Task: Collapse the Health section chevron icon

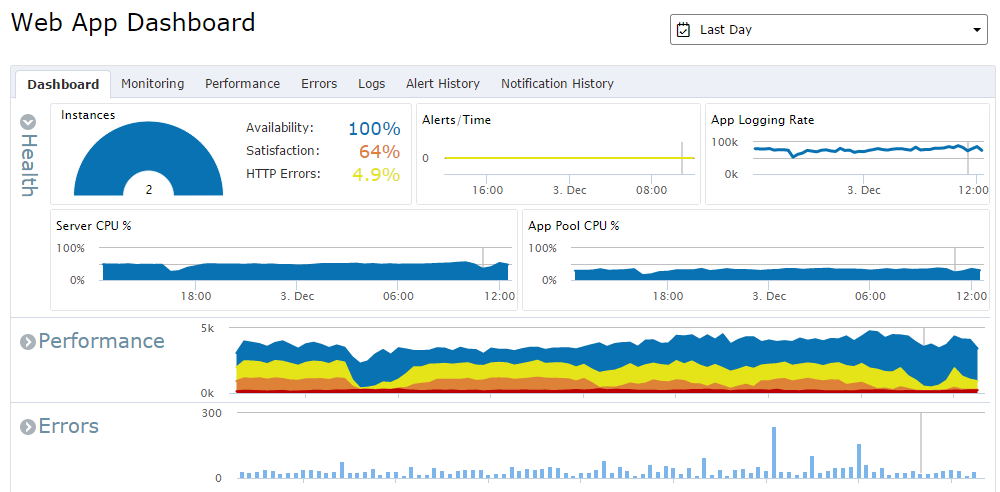Action: 28,122
